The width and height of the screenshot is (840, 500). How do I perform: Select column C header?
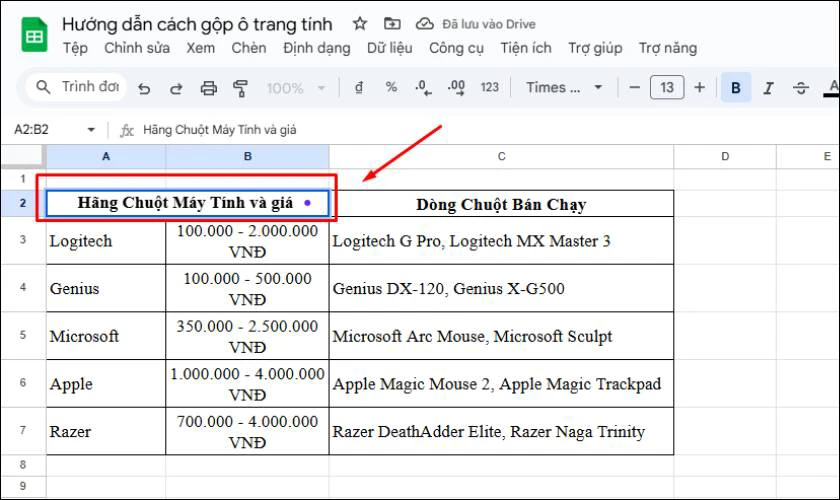click(501, 156)
